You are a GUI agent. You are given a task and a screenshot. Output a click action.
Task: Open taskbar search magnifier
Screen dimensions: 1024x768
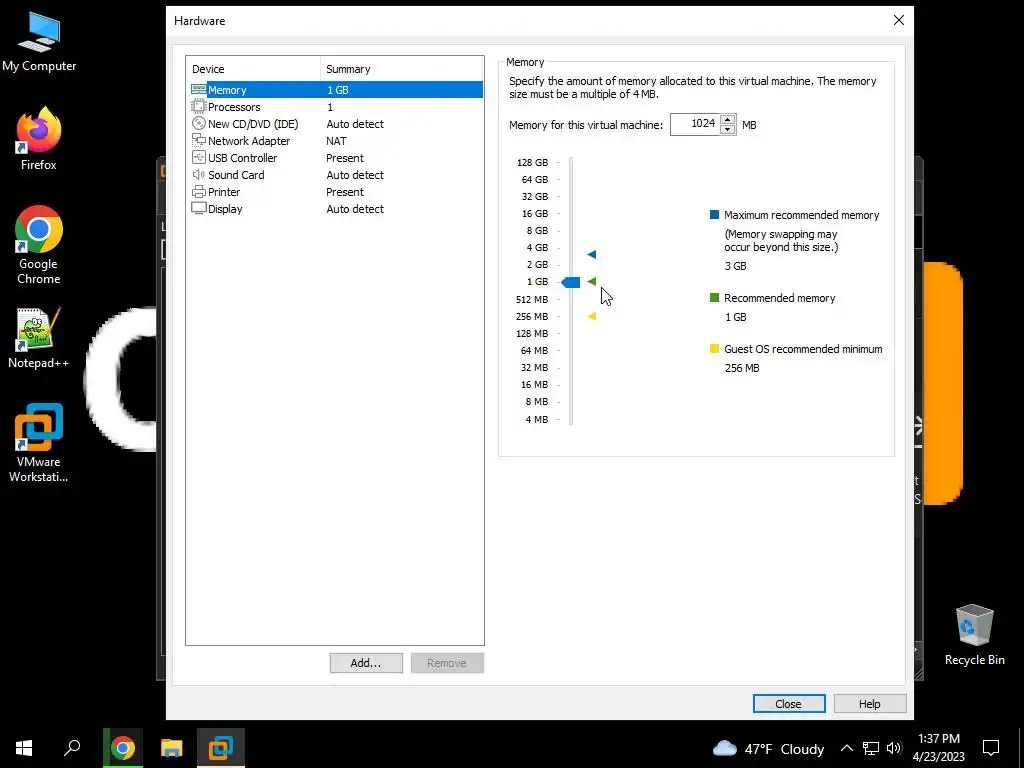point(72,748)
